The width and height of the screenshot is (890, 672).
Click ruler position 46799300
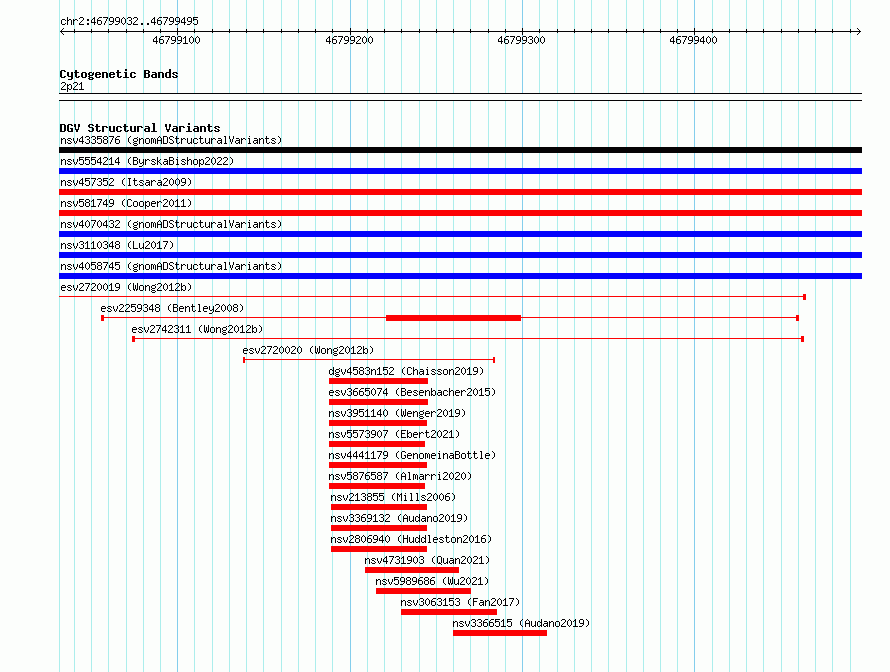point(521,40)
